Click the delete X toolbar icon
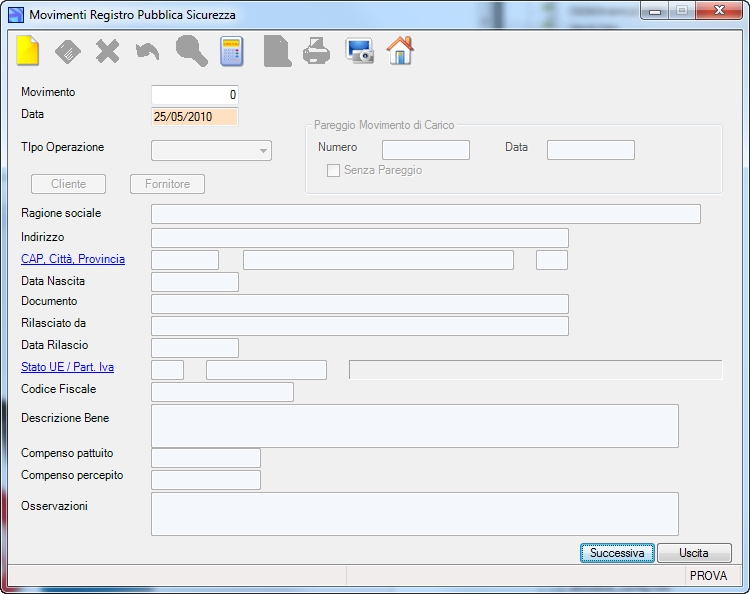Viewport: 750px width, 594px height. tap(108, 51)
